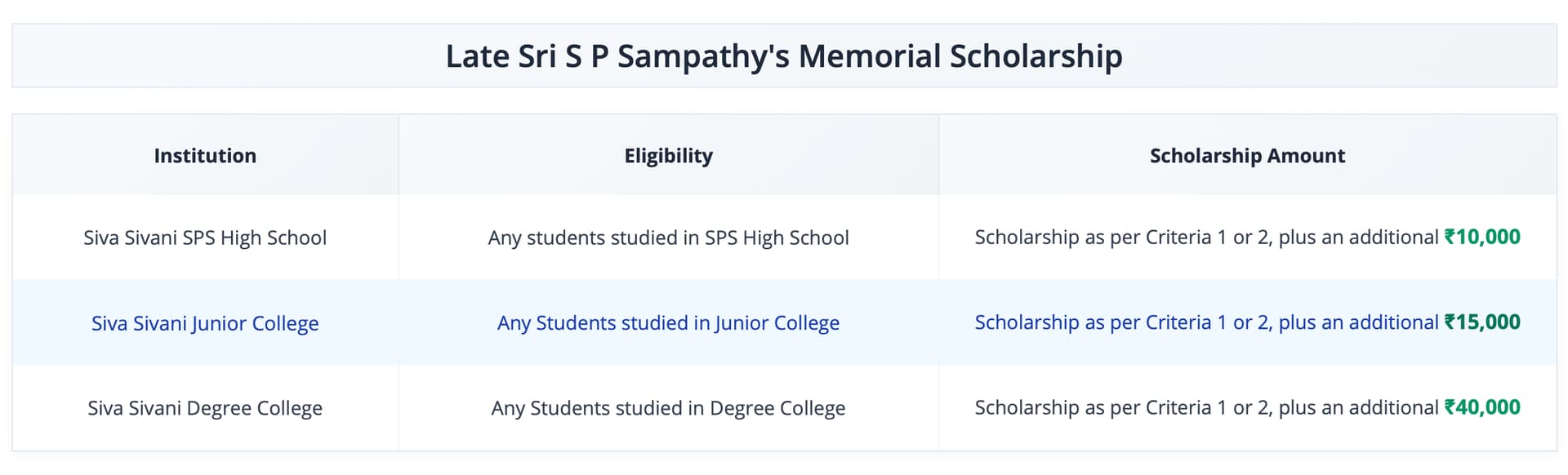Image resolution: width=1568 pixels, height=475 pixels.
Task: Click the High School row's "Scholarship as per Criteria" text
Action: (x=1093, y=237)
